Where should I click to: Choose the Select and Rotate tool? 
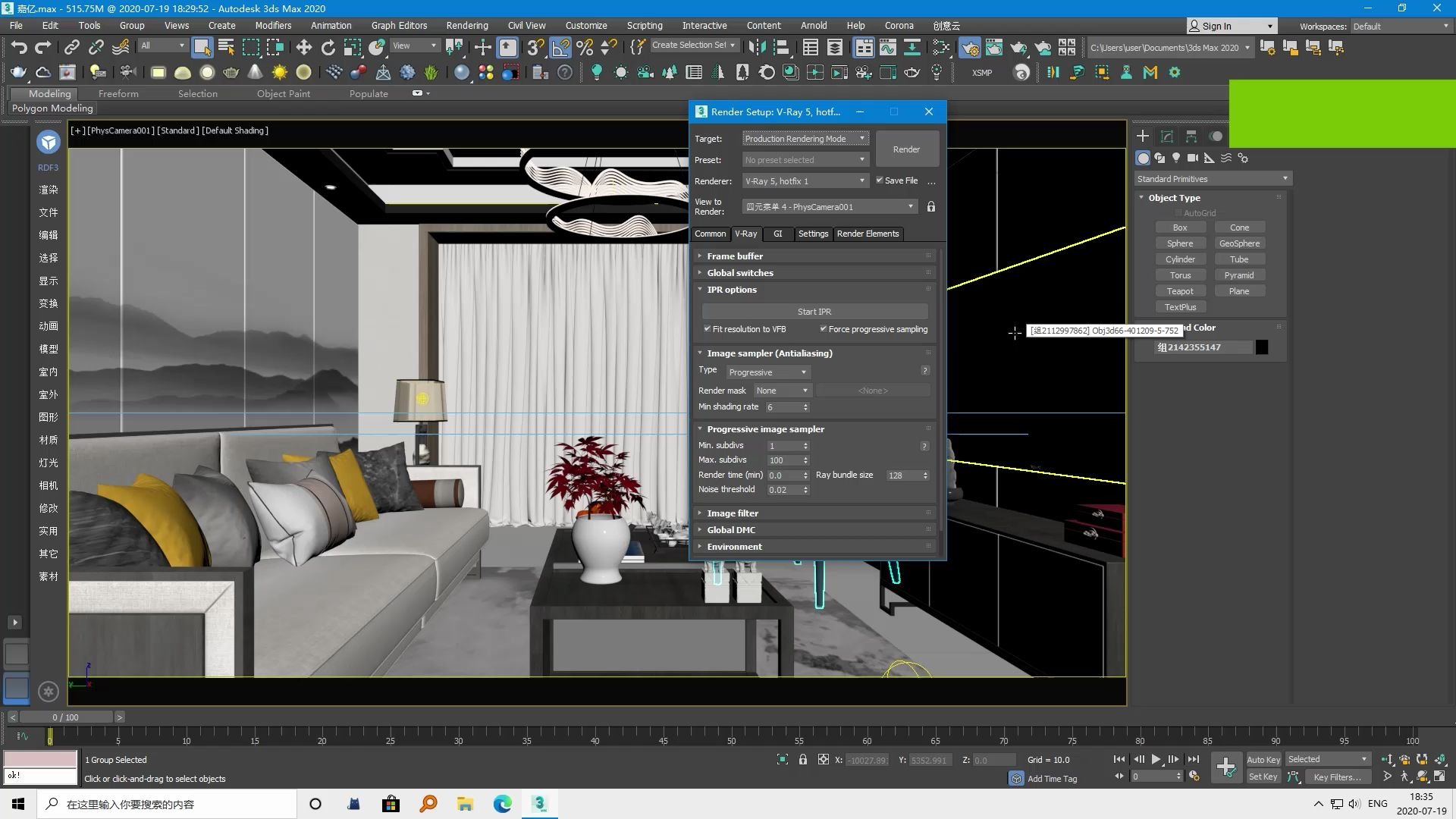click(328, 48)
